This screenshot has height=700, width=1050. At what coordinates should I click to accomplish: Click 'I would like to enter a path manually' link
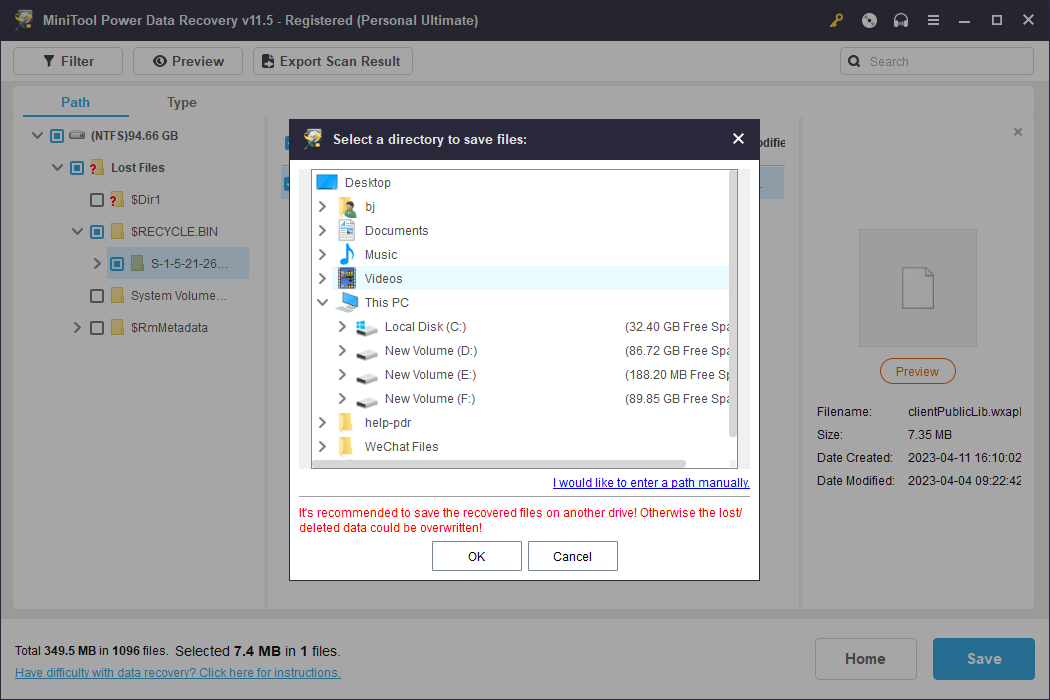point(651,482)
